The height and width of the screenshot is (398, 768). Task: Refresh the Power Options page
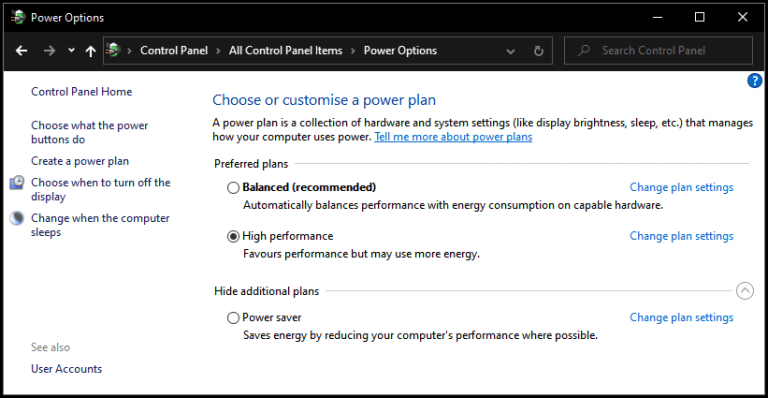pyautogui.click(x=538, y=51)
